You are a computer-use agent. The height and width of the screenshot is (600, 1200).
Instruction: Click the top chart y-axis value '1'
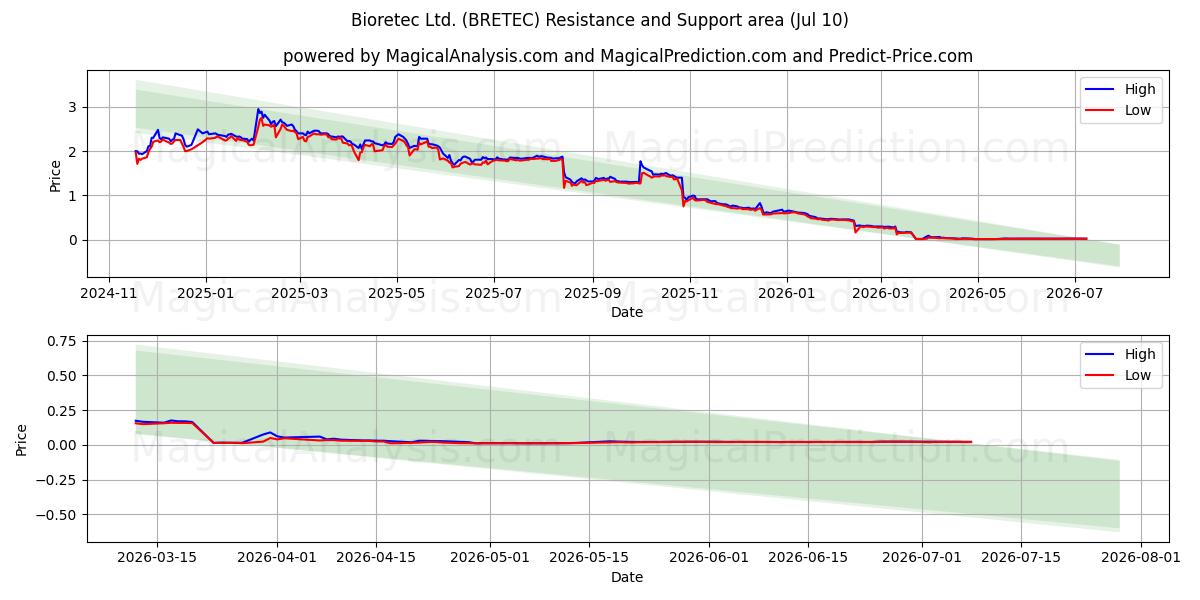[x=73, y=196]
